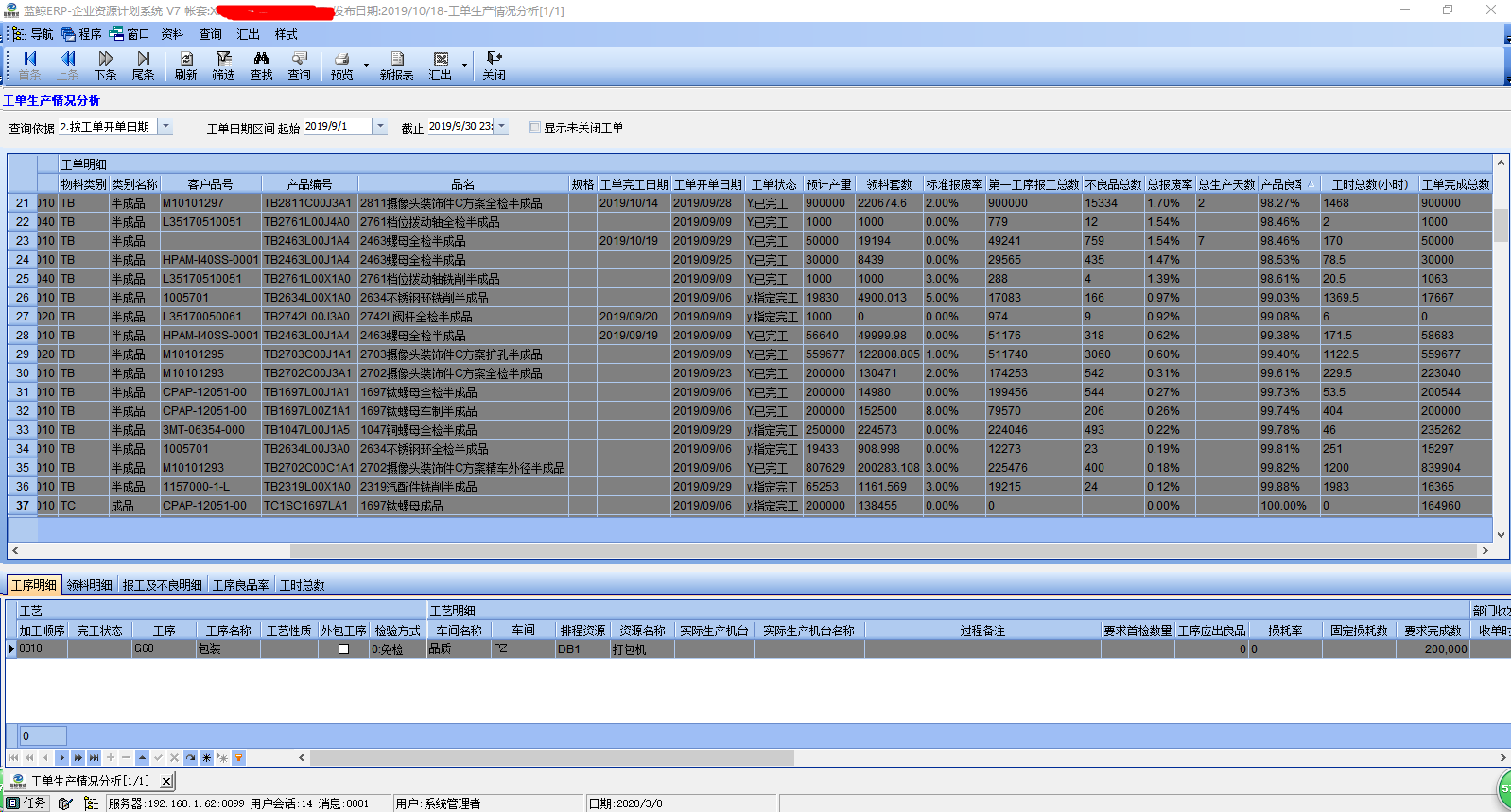
Task: Click the 1697钛螺母成品 product name cell
Action: click(462, 506)
